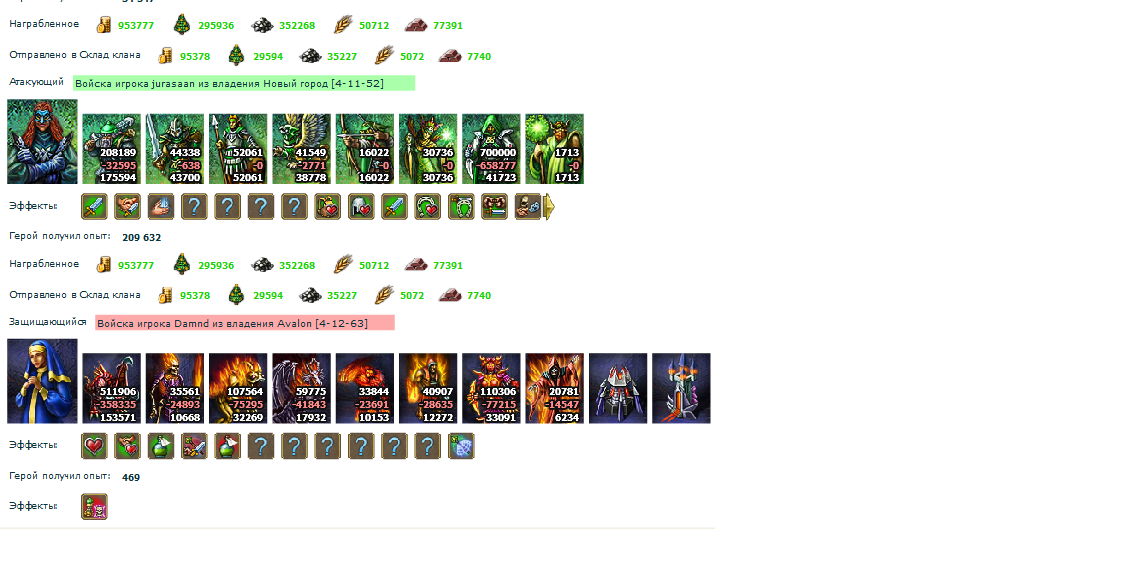Select attacker unit with 208189 troops
The height and width of the screenshot is (585, 1133).
tap(111, 149)
